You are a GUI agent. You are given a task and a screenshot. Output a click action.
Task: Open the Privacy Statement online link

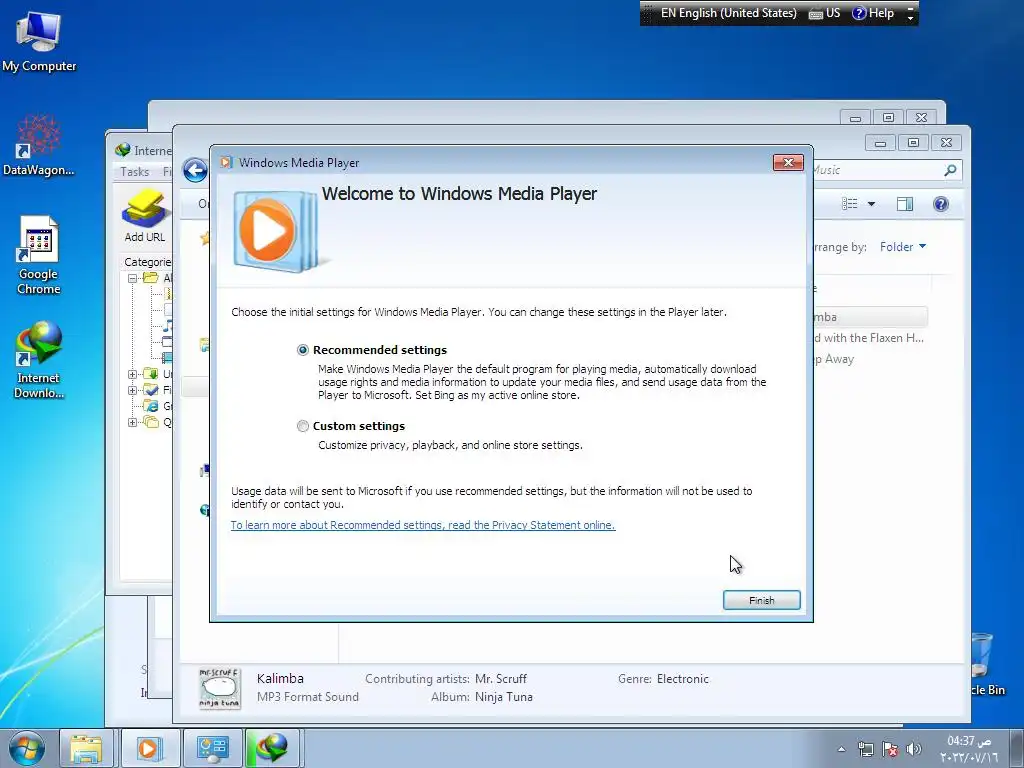click(x=423, y=525)
